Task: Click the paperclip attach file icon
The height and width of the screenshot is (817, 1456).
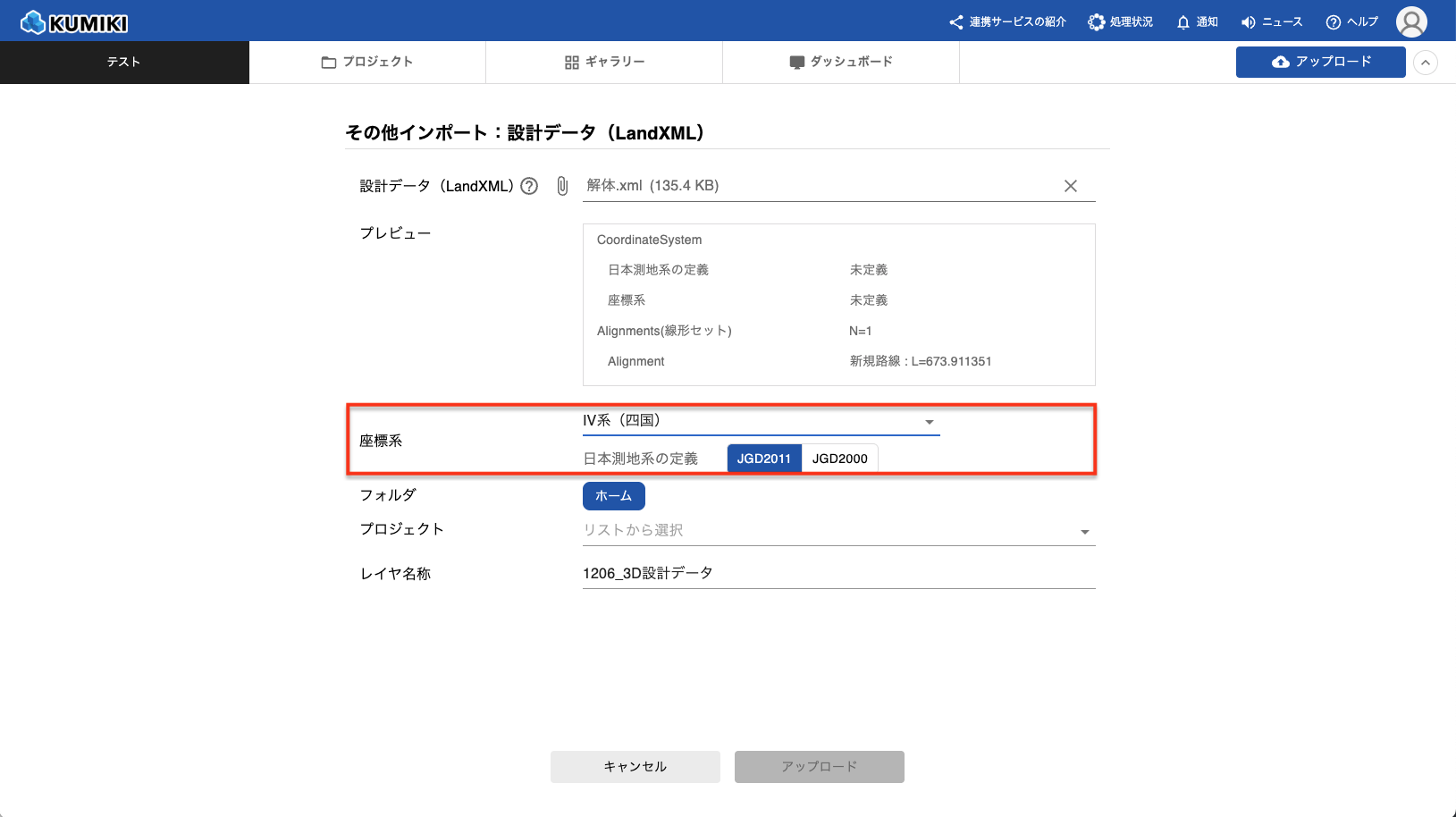Action: [x=562, y=186]
